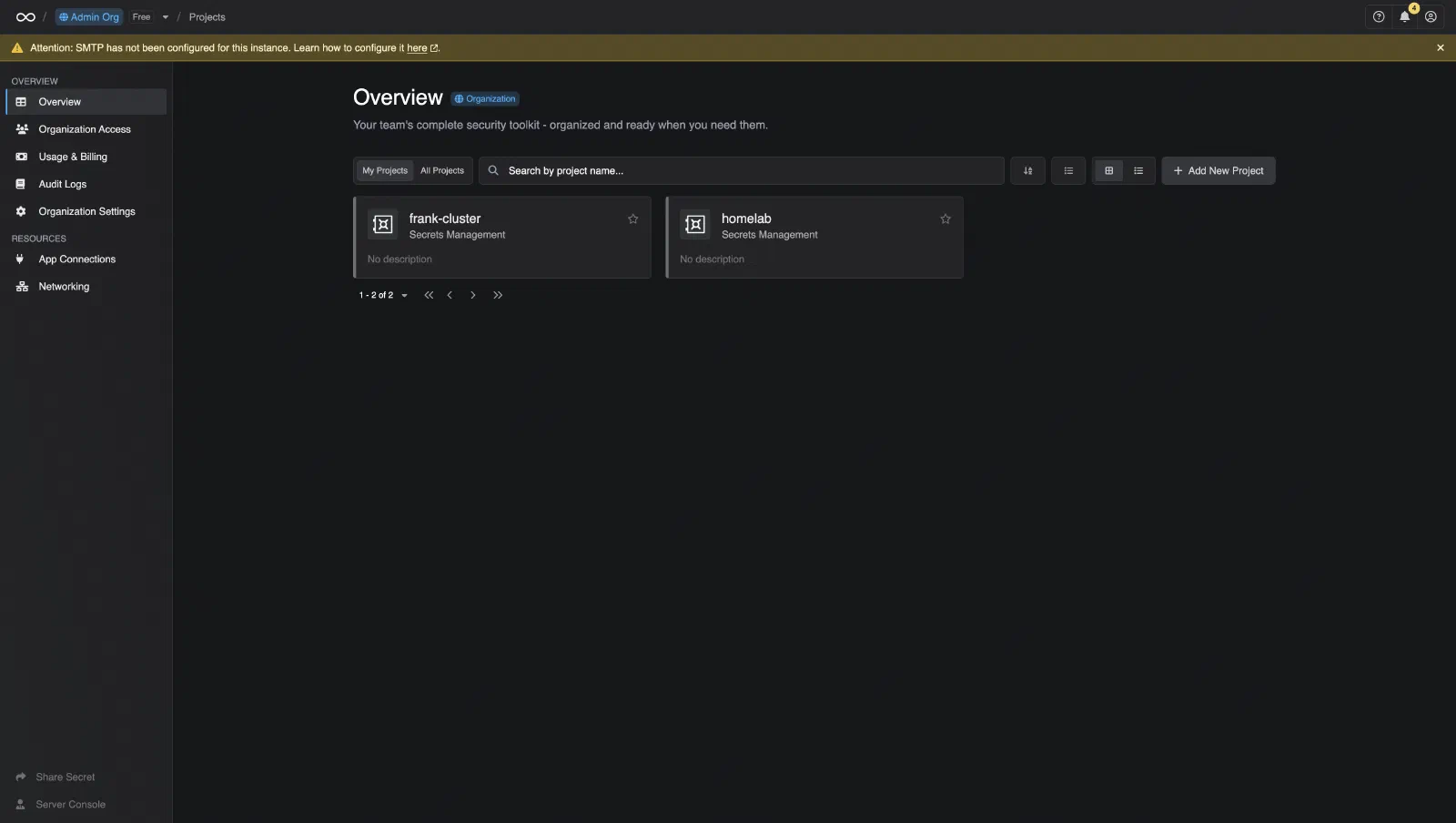Follow the 'here' SMTP configuration link
This screenshot has width=1456, height=823.
point(417,48)
